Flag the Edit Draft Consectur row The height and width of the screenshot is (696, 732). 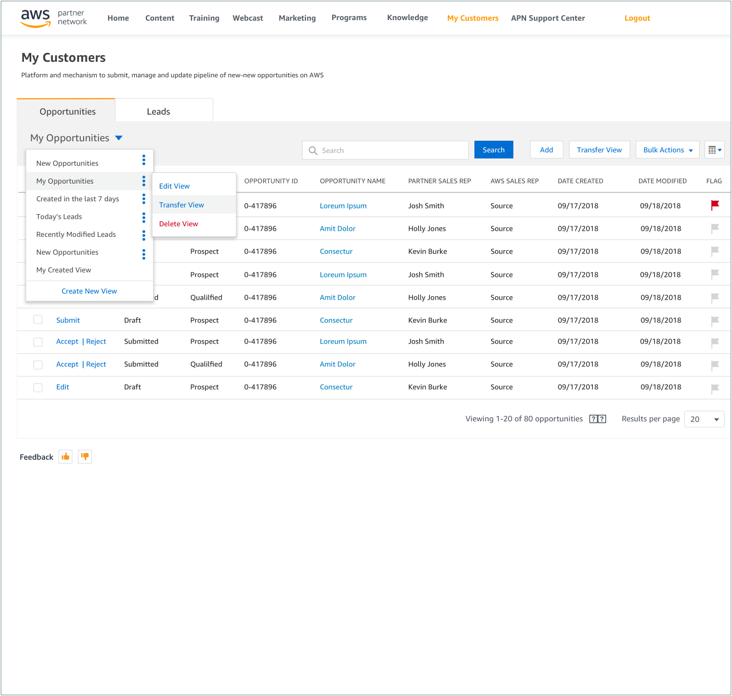tap(715, 388)
